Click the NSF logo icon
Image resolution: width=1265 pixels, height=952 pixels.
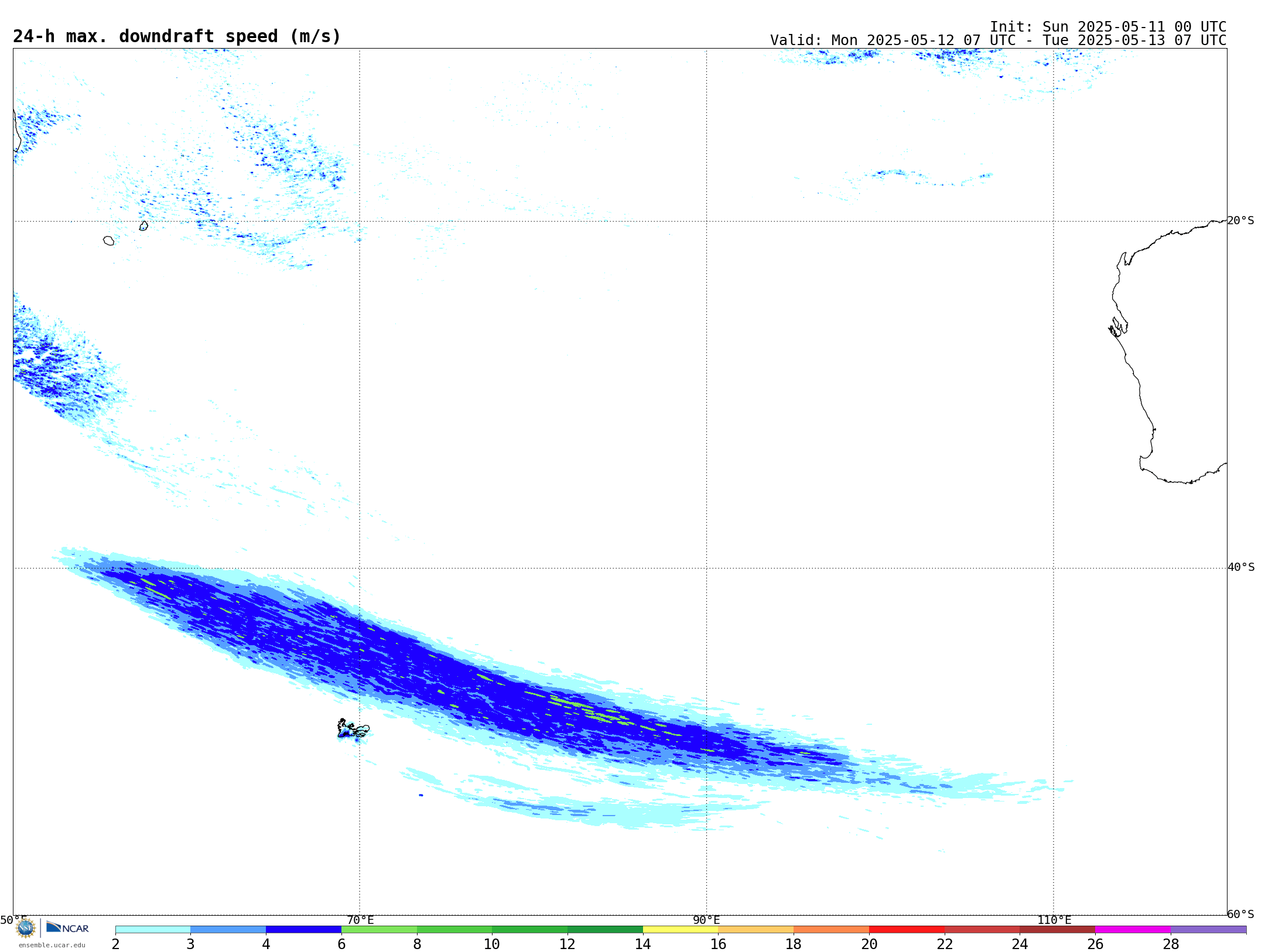pos(26,927)
